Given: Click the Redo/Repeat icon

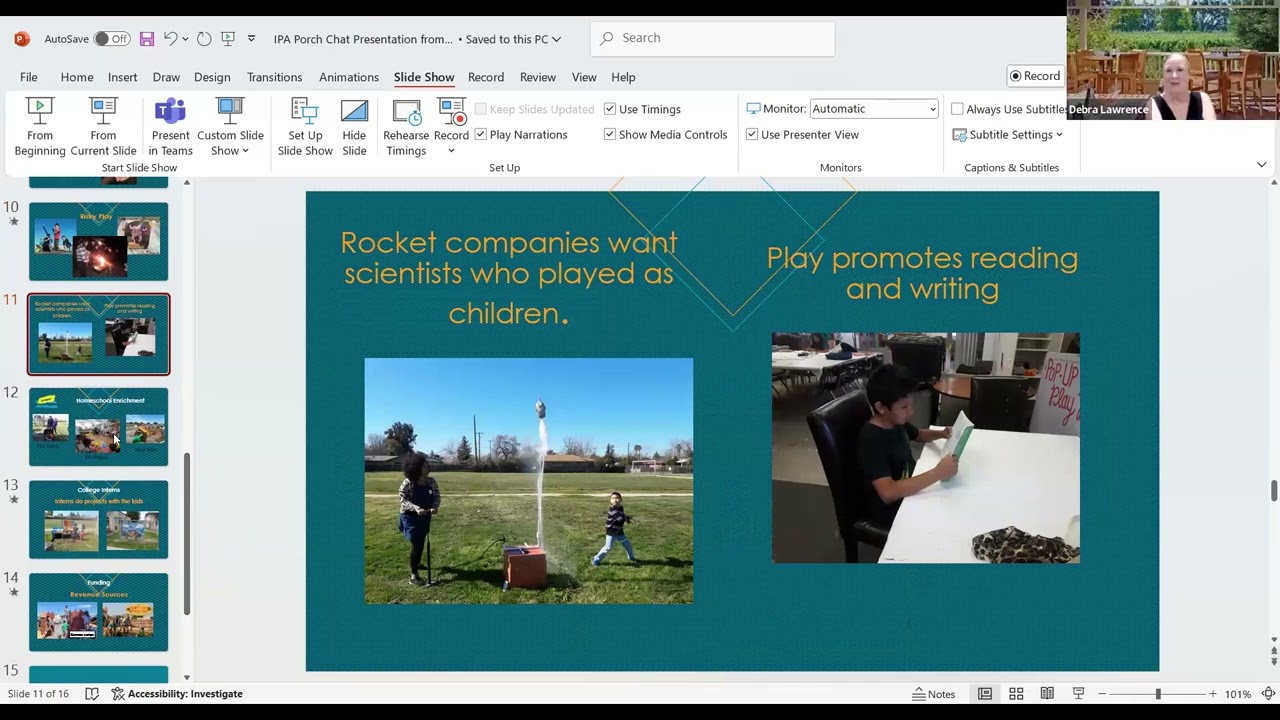Looking at the screenshot, I should click(204, 39).
